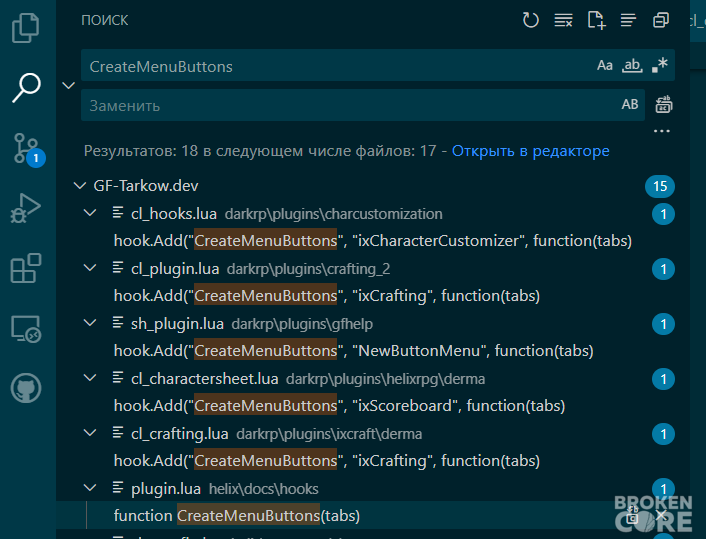Toggle Preserve Case in replace field
Screen dimensions: 706x539
[630, 104]
